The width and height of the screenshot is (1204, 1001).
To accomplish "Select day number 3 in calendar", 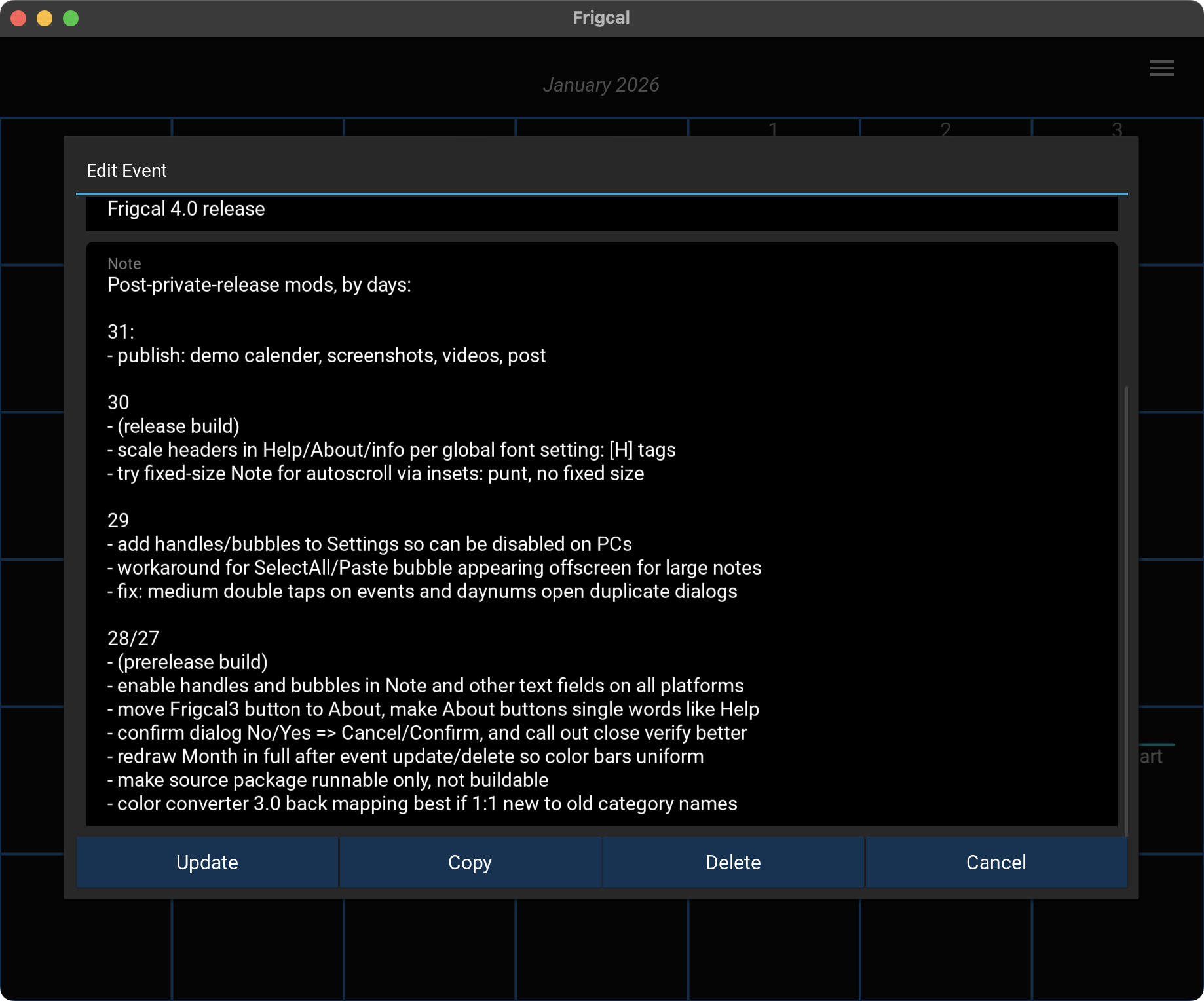I will point(1117,129).
